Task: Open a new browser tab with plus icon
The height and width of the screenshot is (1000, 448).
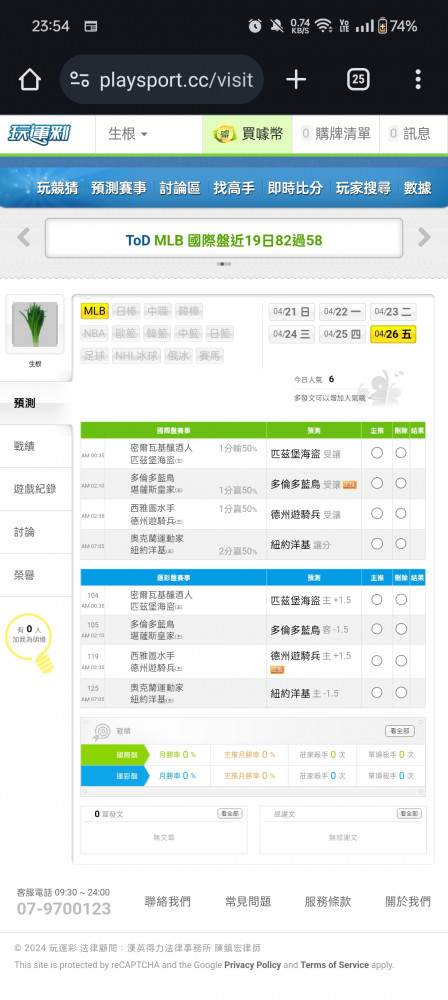Action: point(295,80)
